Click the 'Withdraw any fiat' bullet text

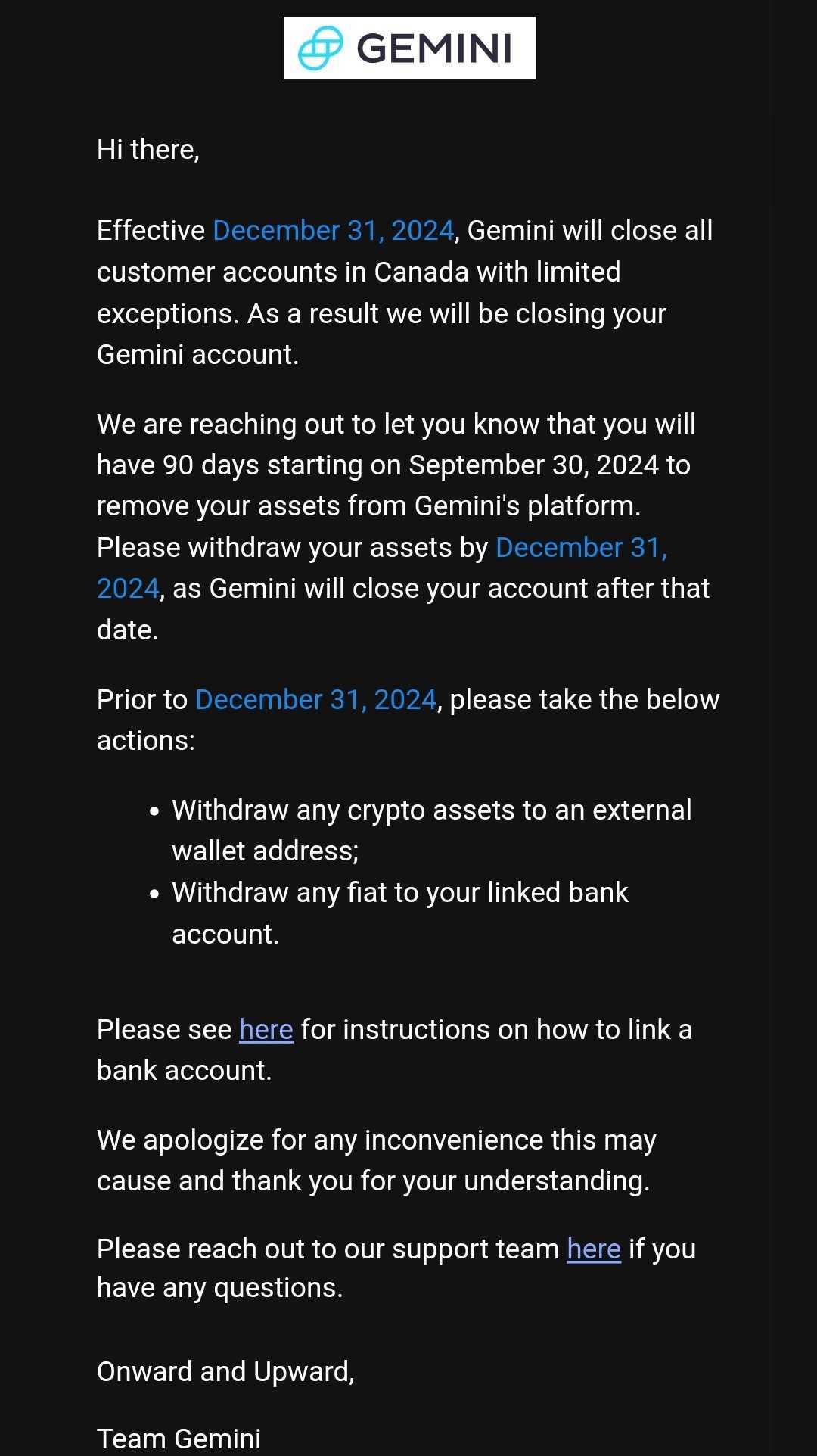pos(399,893)
